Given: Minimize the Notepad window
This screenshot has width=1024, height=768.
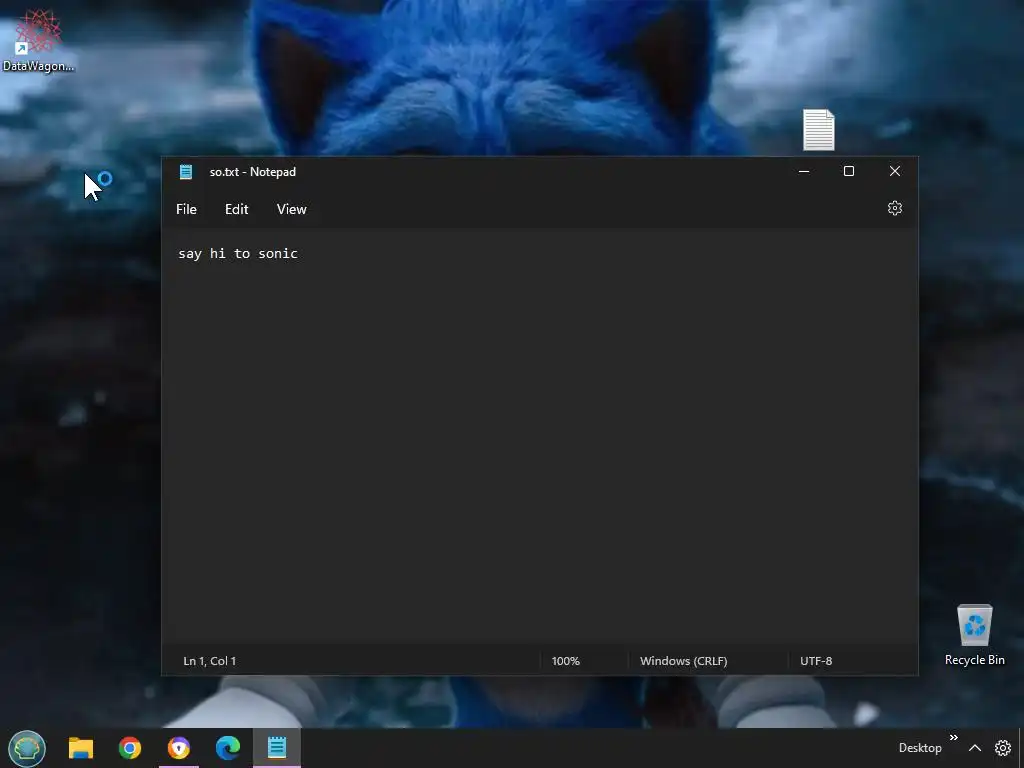Looking at the screenshot, I should [804, 171].
